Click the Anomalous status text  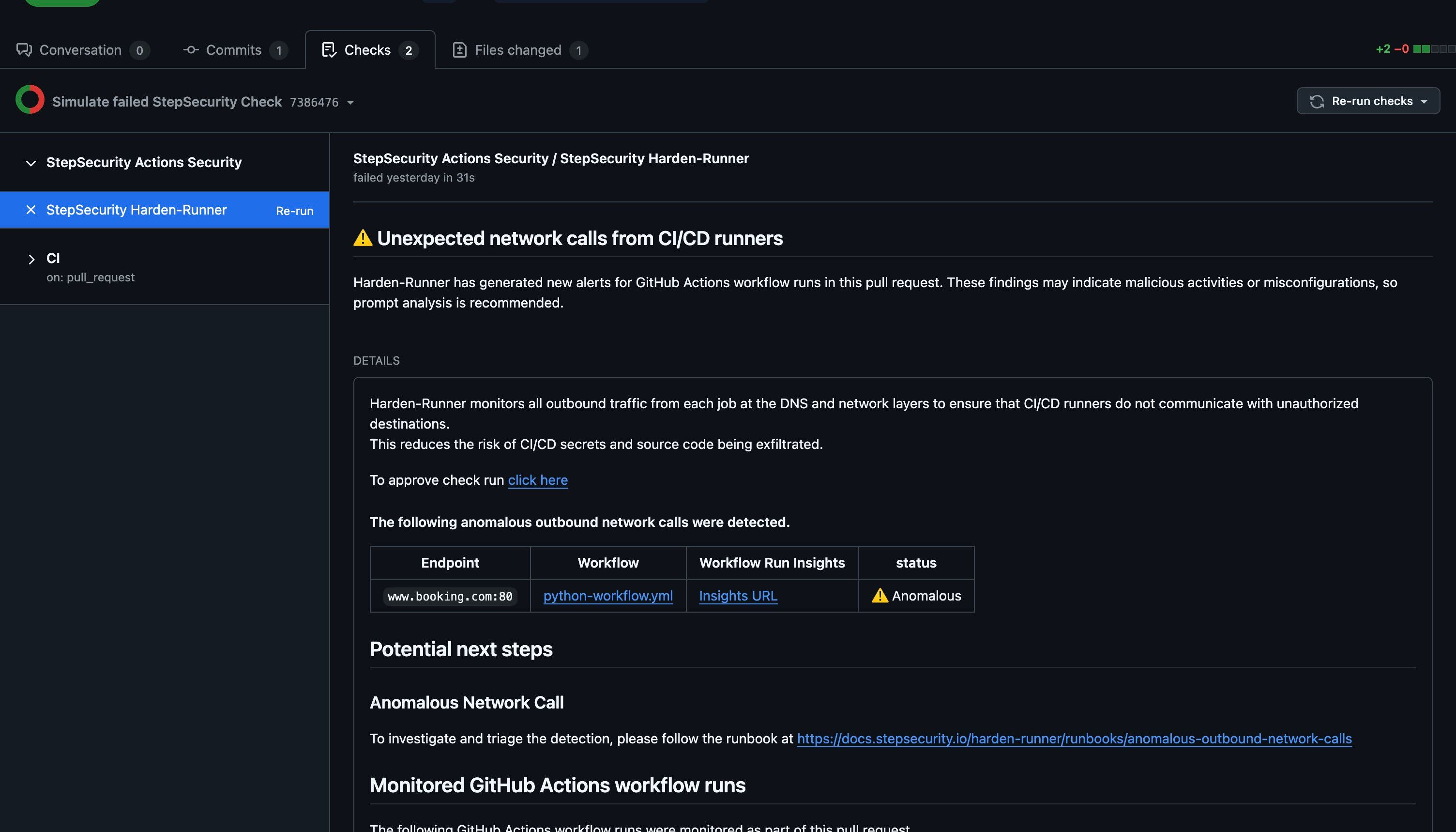(x=926, y=596)
